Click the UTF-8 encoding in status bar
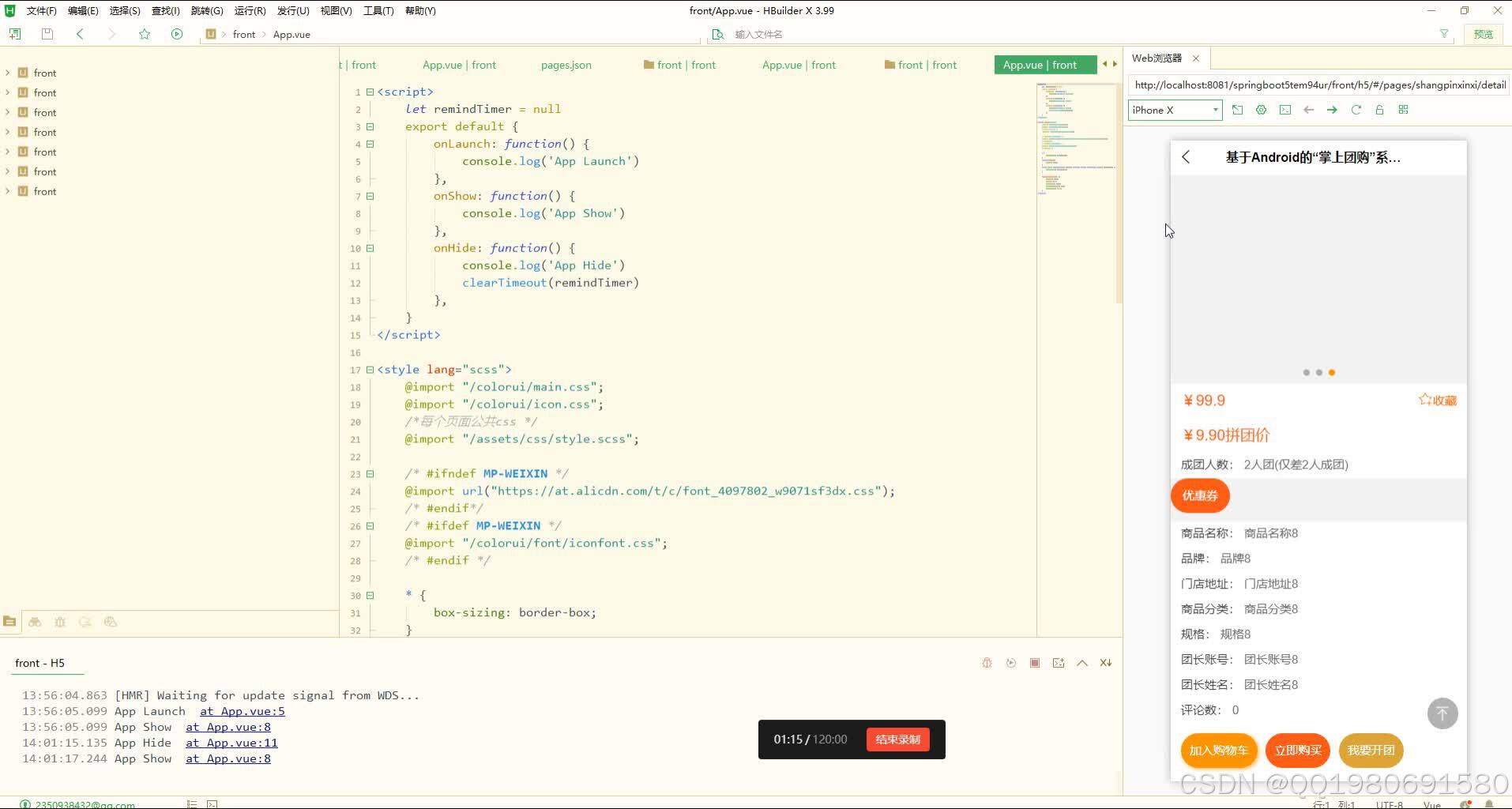Viewport: 1512px width, 809px height. [x=1389, y=805]
